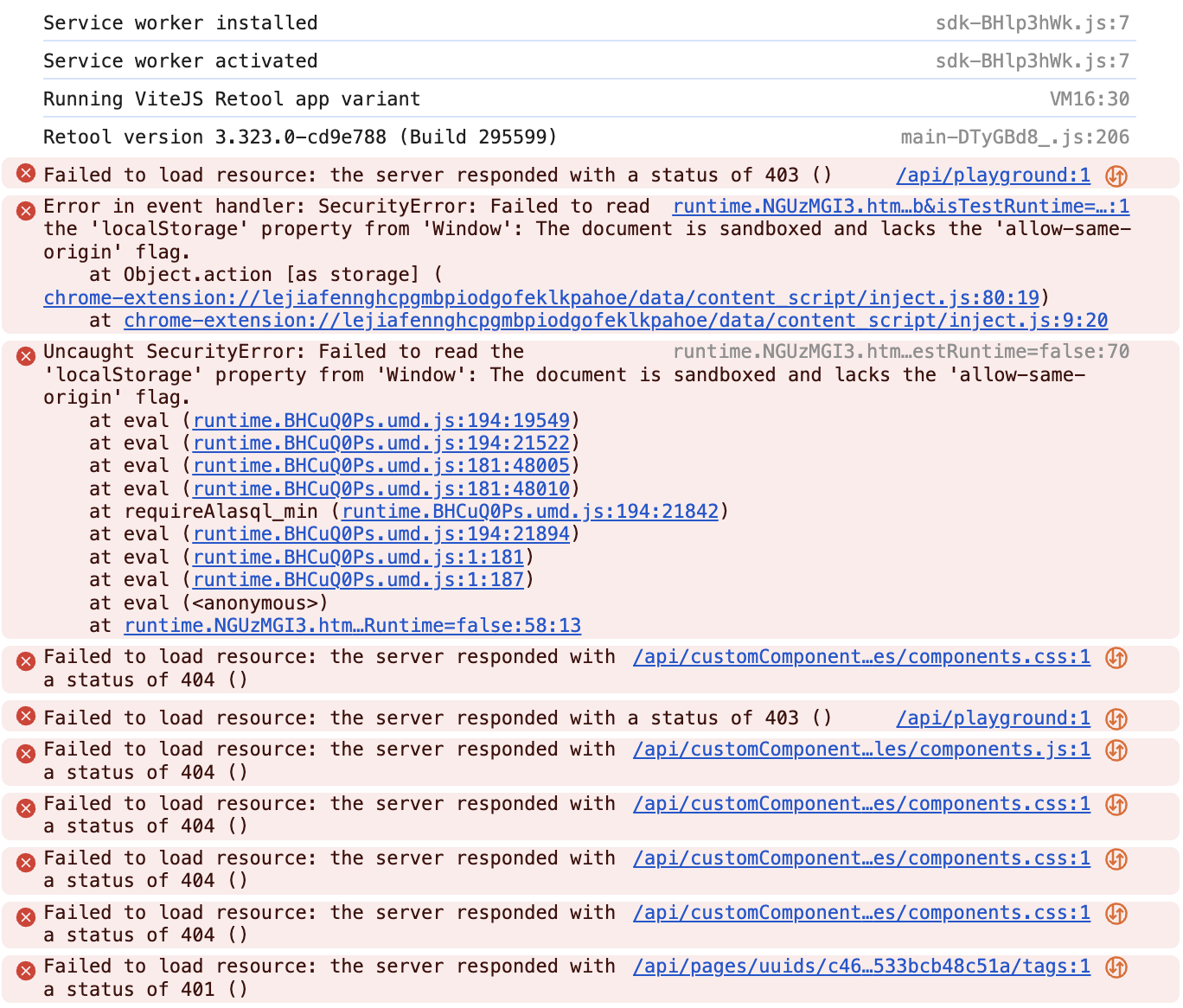This screenshot has width=1183, height=1008.
Task: Click network icon on the topmost 403 playground error
Action: pos(1116,176)
